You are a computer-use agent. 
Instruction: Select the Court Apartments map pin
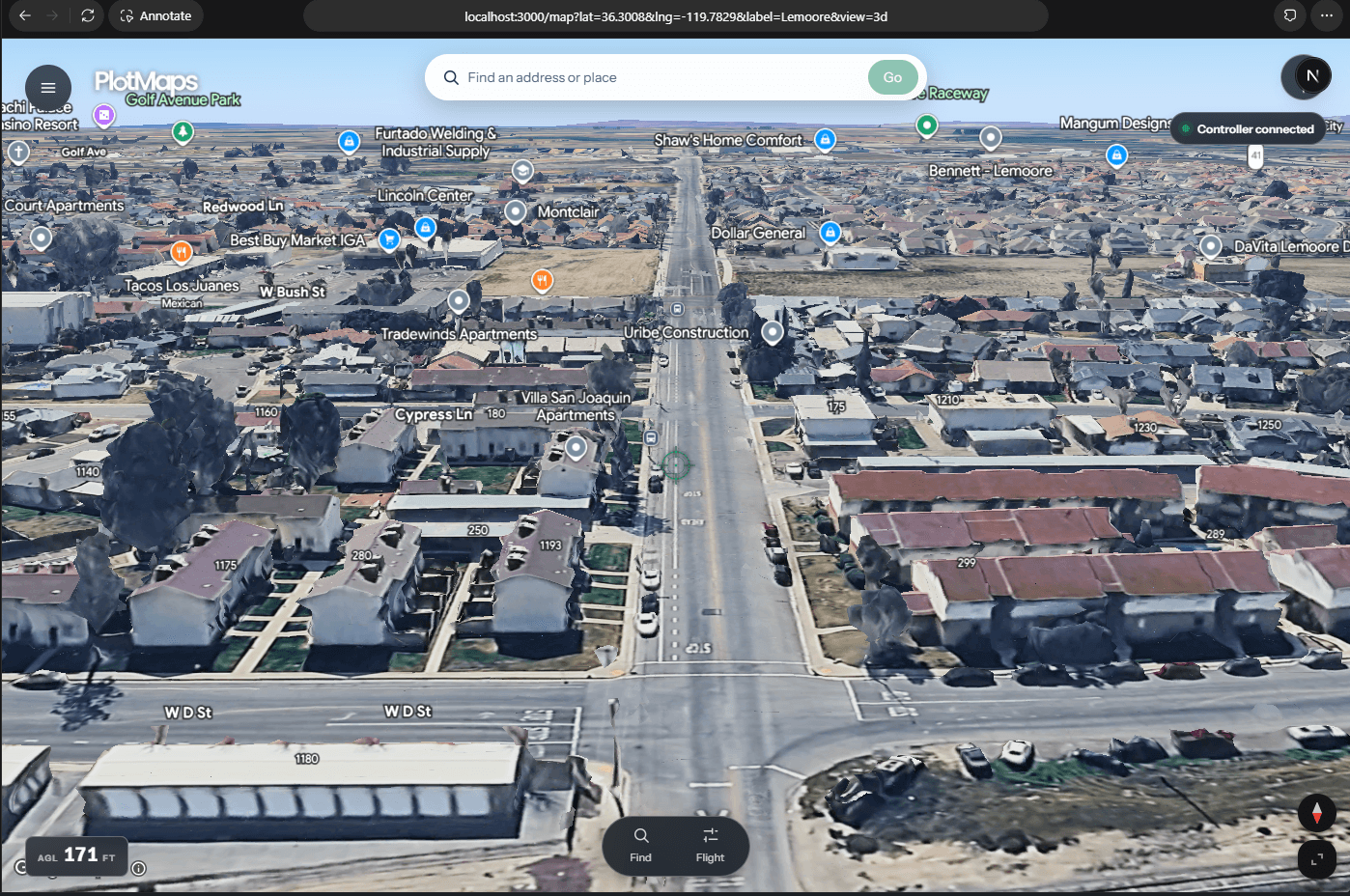41,237
